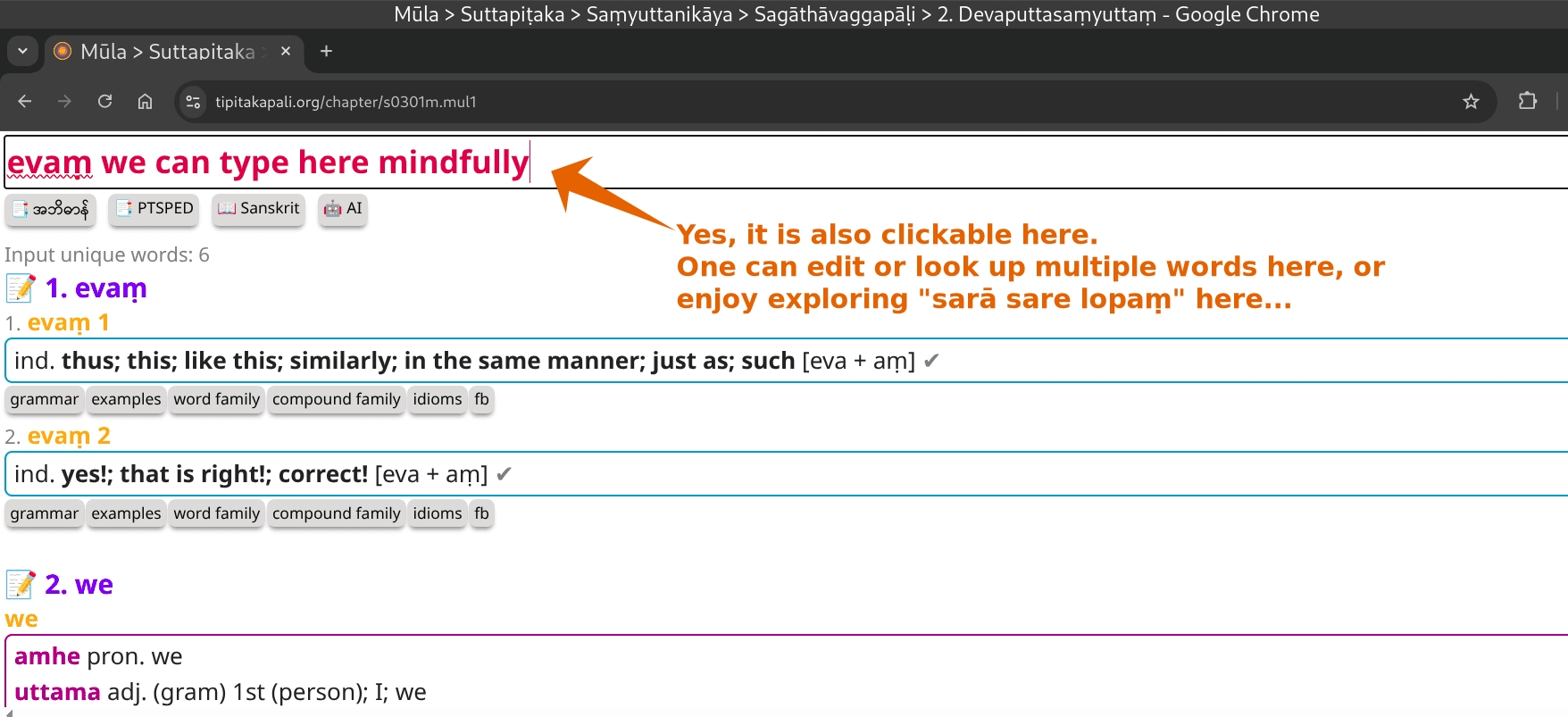Show idioms for evaṃ 1

tap(438, 399)
